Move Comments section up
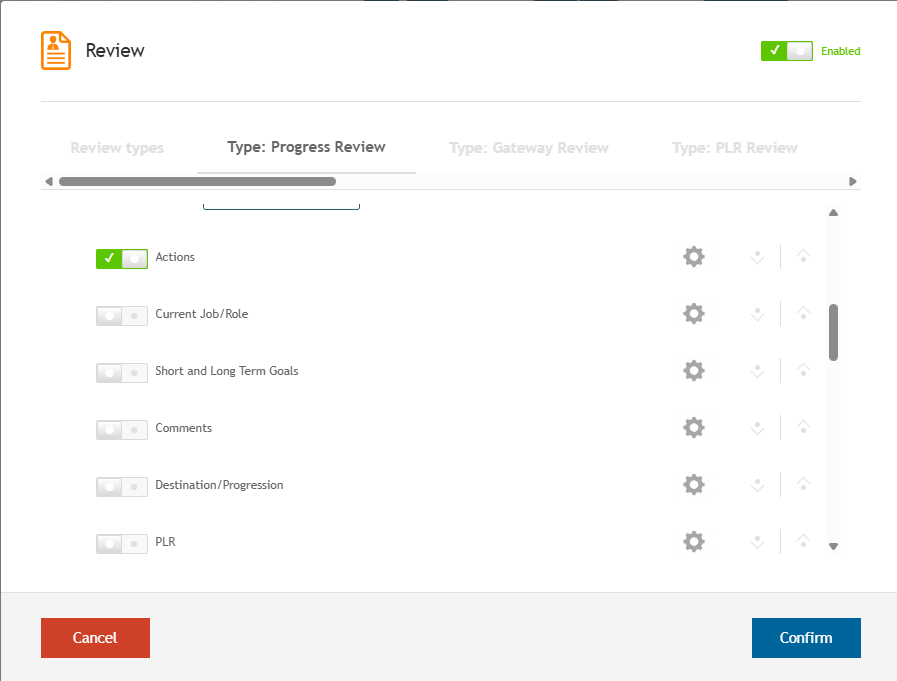 pos(803,427)
